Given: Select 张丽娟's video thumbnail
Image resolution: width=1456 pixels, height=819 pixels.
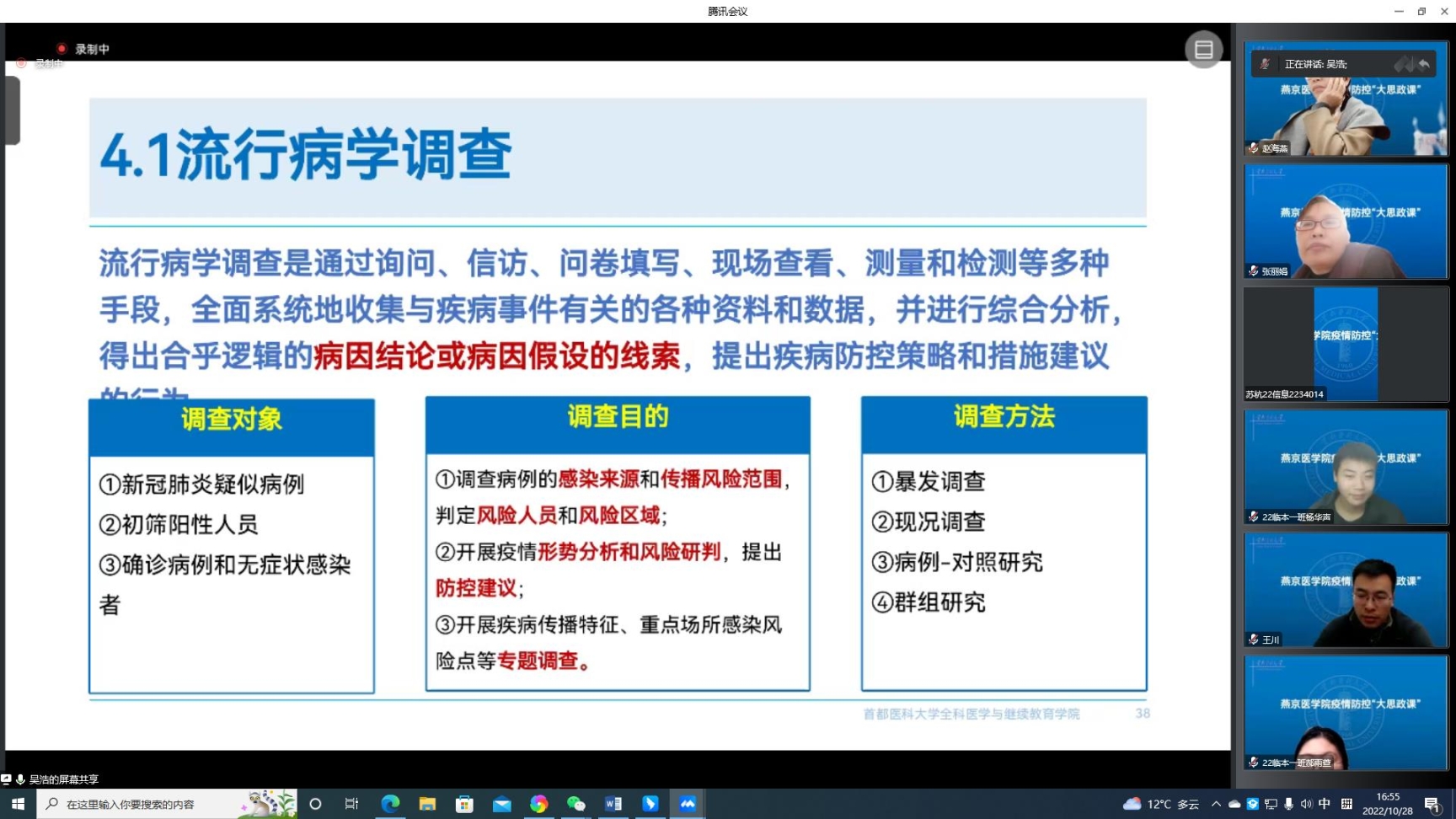Looking at the screenshot, I should [1346, 222].
